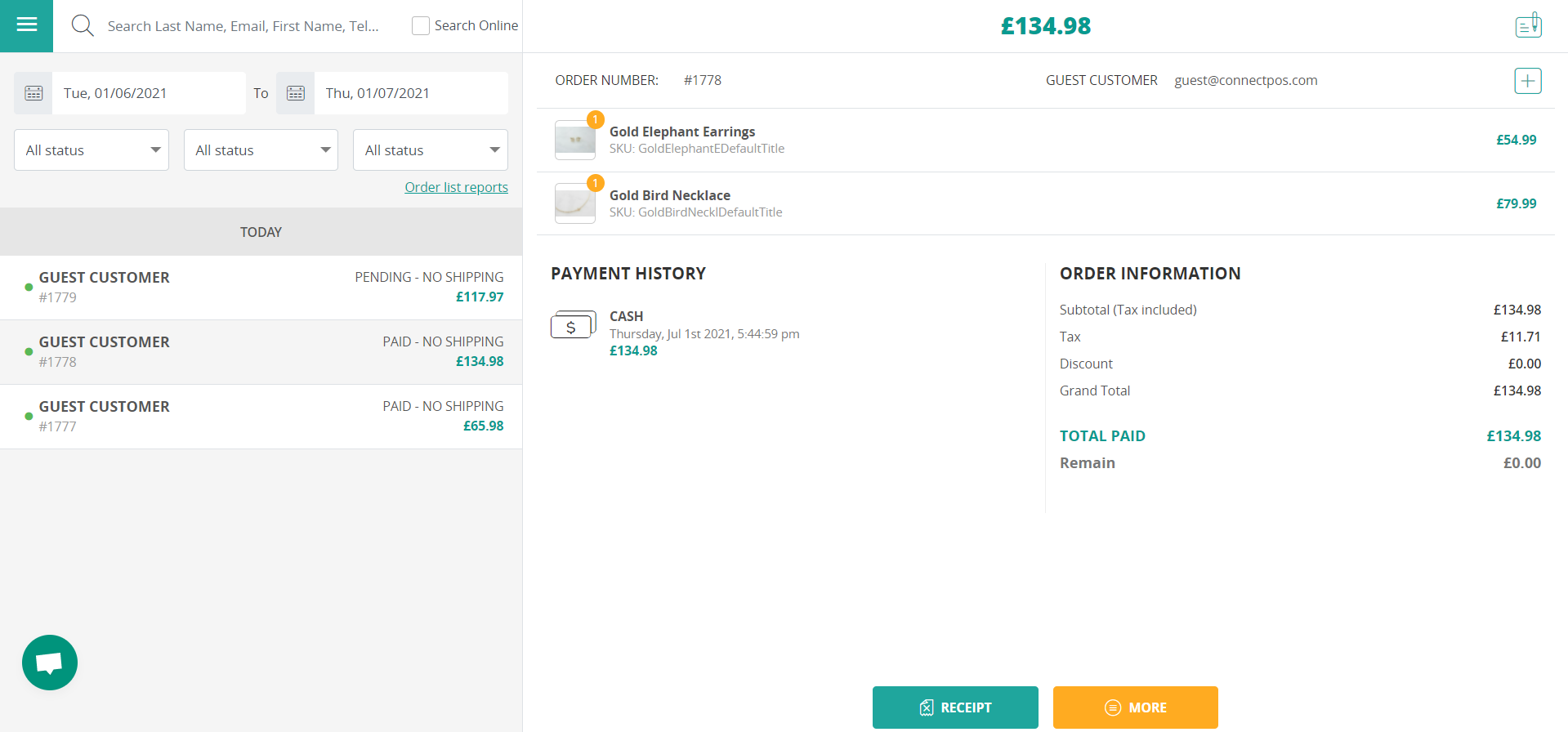Image resolution: width=1568 pixels, height=732 pixels.
Task: Click the Thu, 01/07/2021 end date field
Action: (411, 93)
